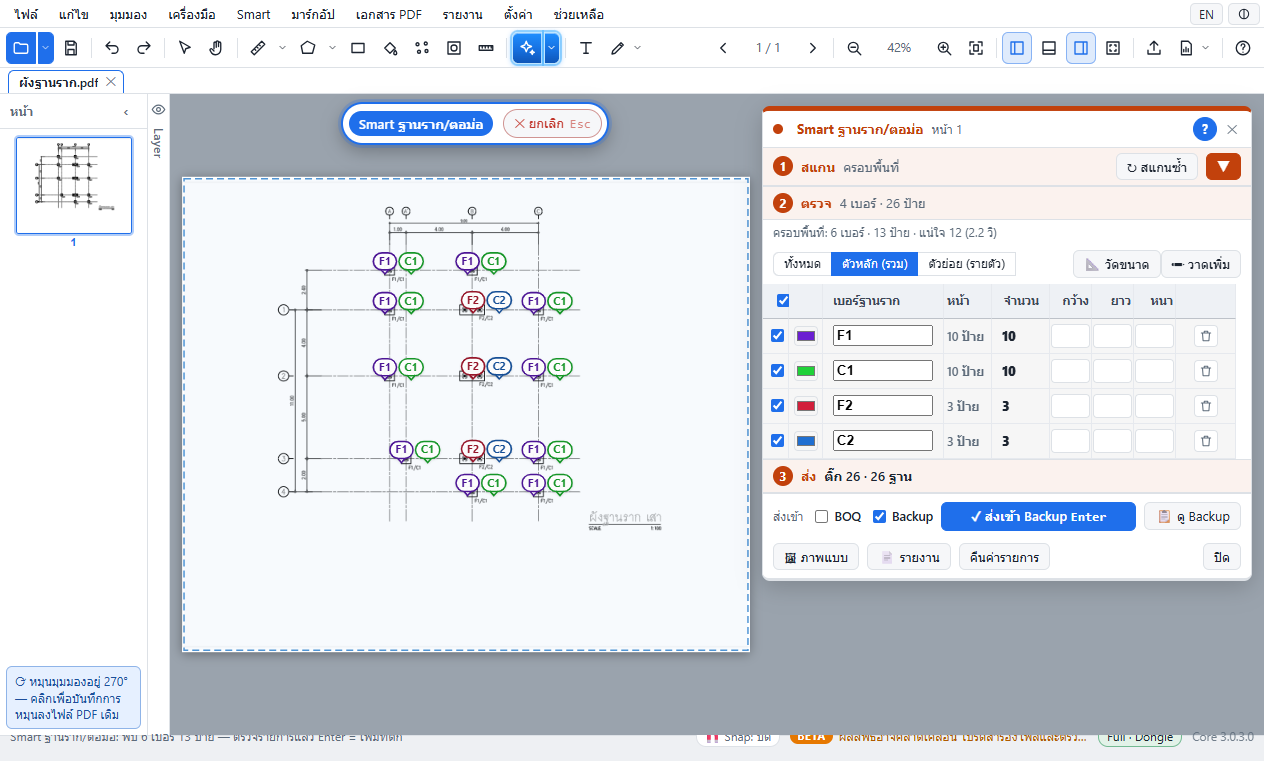This screenshot has height=761, width=1264.
Task: Open the F1 row purple color swatch
Action: pos(806,336)
